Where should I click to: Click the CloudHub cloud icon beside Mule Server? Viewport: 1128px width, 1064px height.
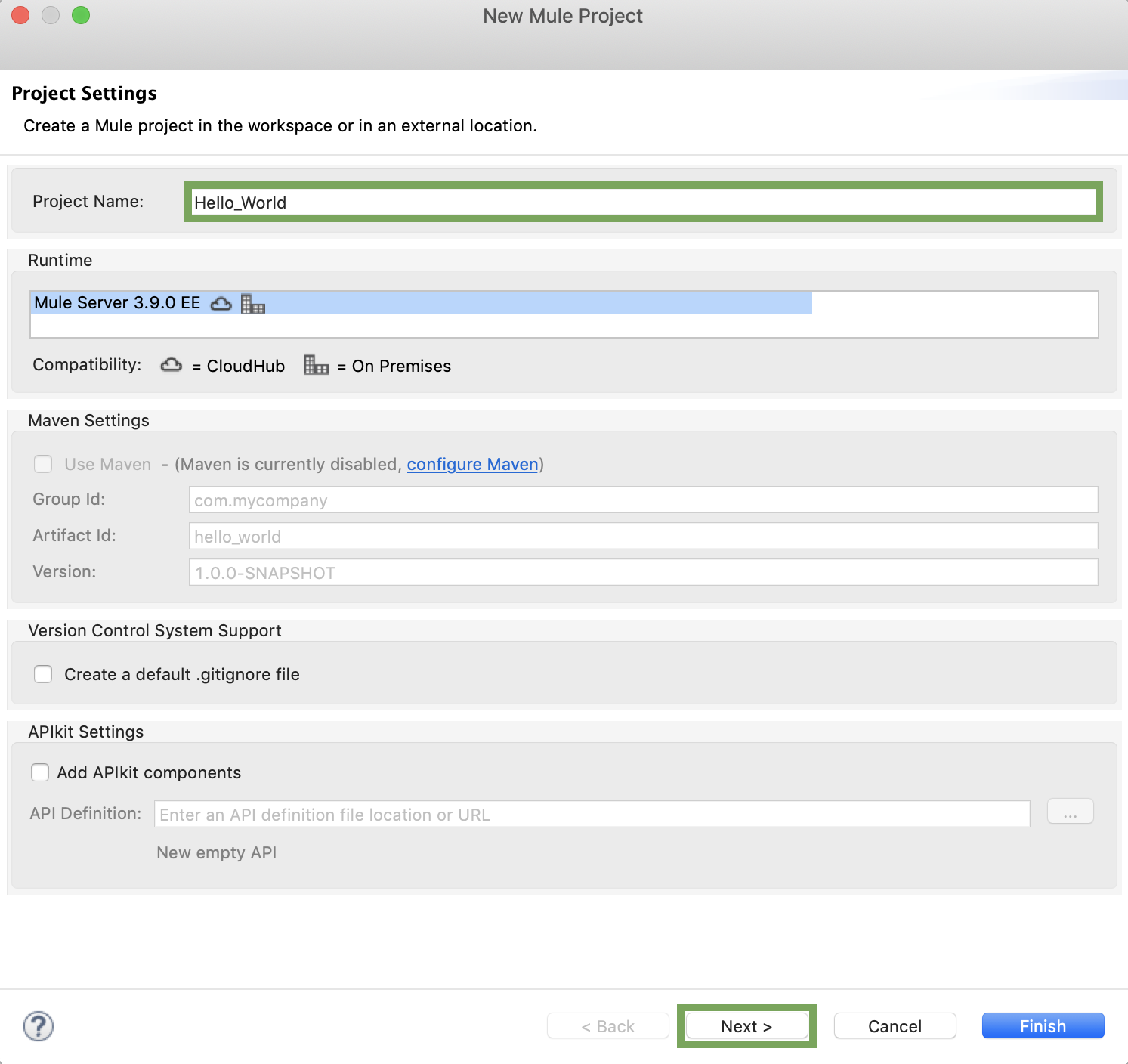[221, 304]
